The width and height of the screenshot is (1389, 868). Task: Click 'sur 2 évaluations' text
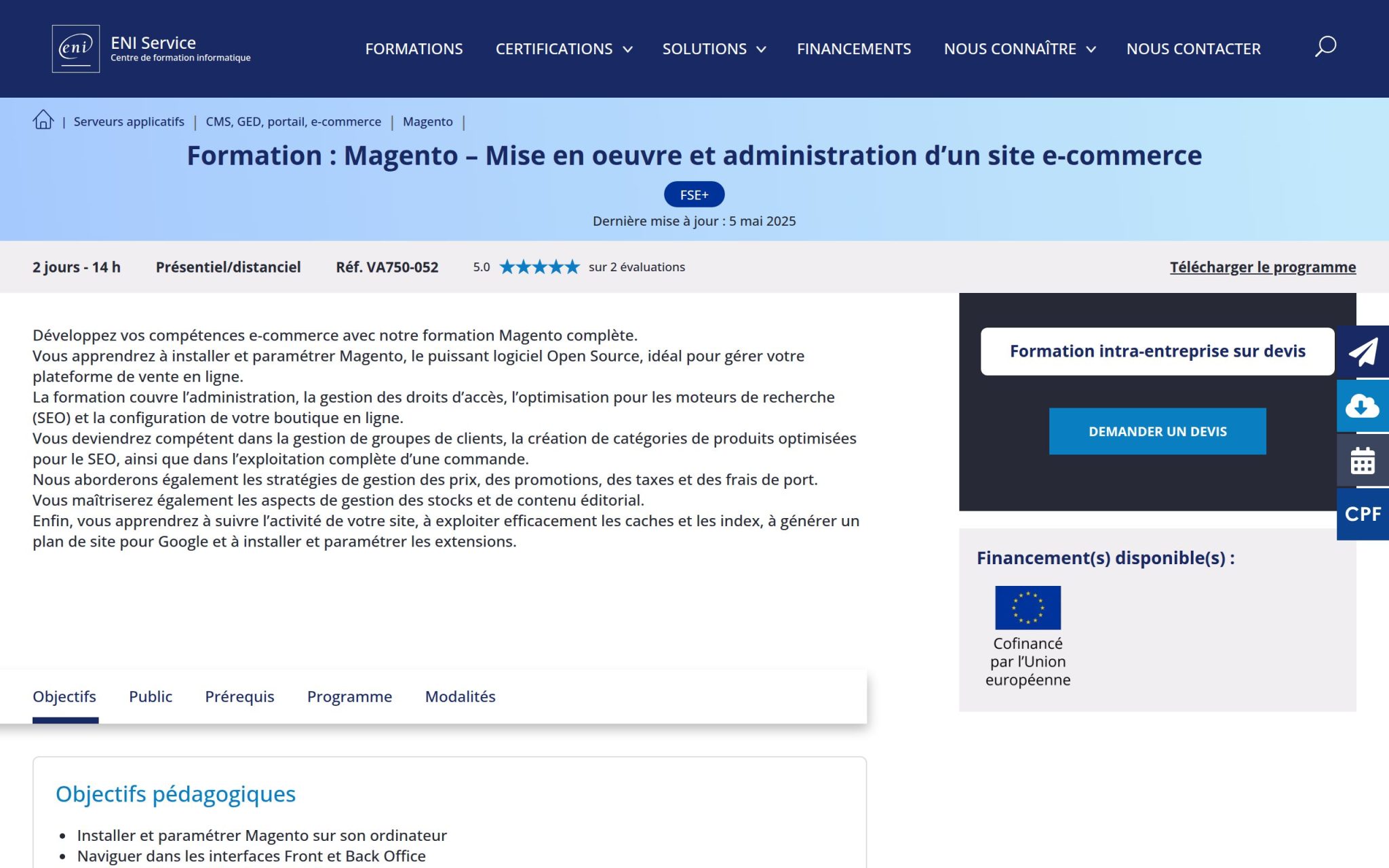tap(637, 267)
